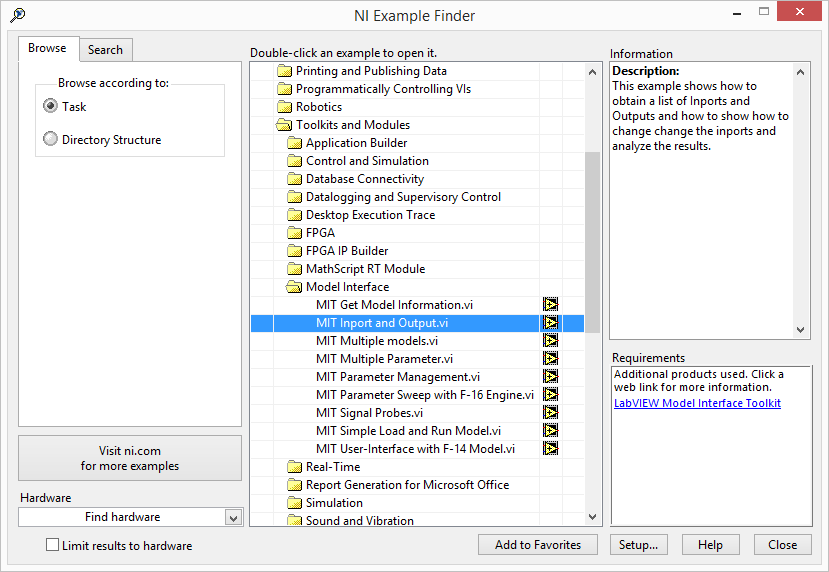Click the NI Example Finder magnifier title icon

click(17, 15)
